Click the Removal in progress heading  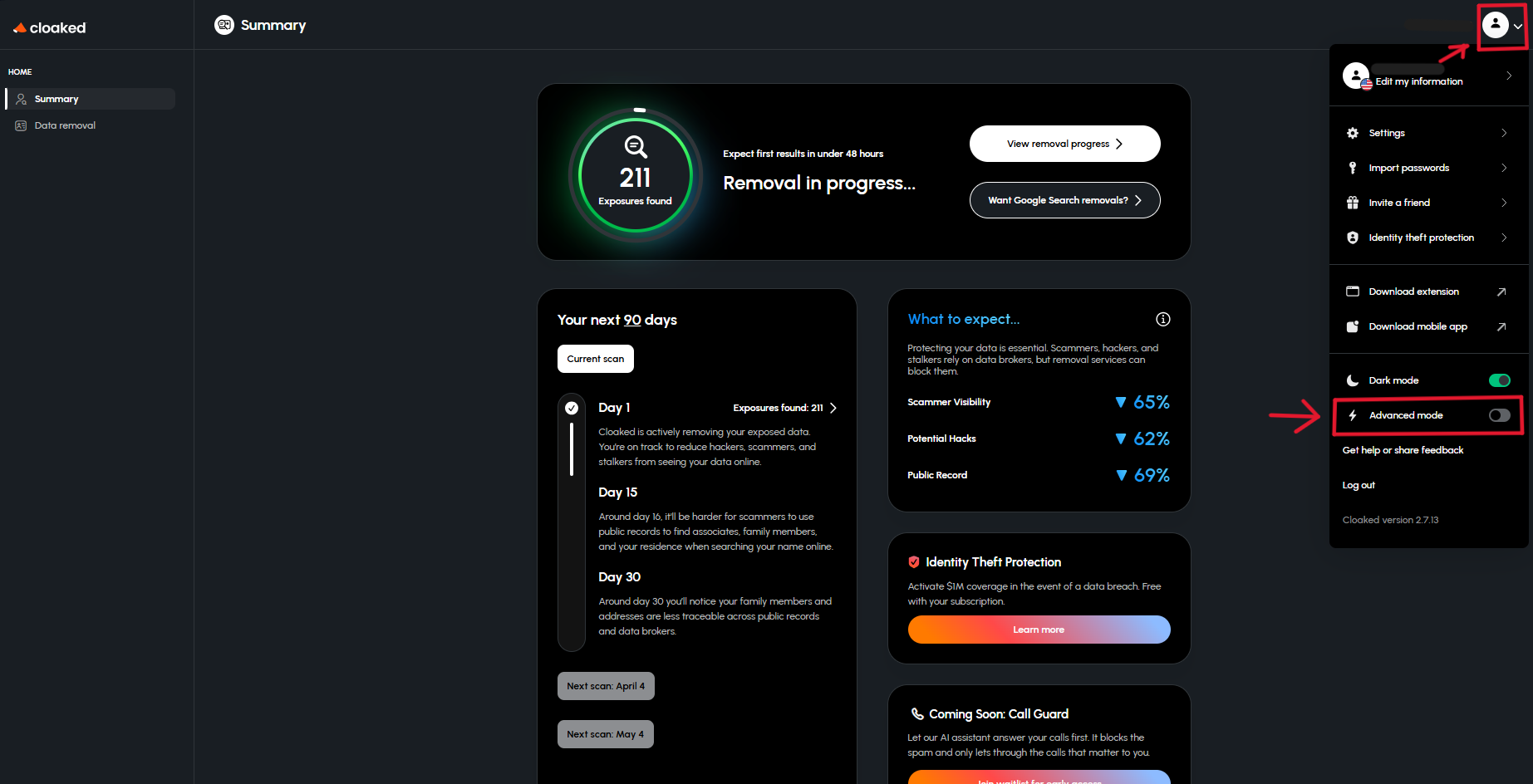(x=819, y=184)
